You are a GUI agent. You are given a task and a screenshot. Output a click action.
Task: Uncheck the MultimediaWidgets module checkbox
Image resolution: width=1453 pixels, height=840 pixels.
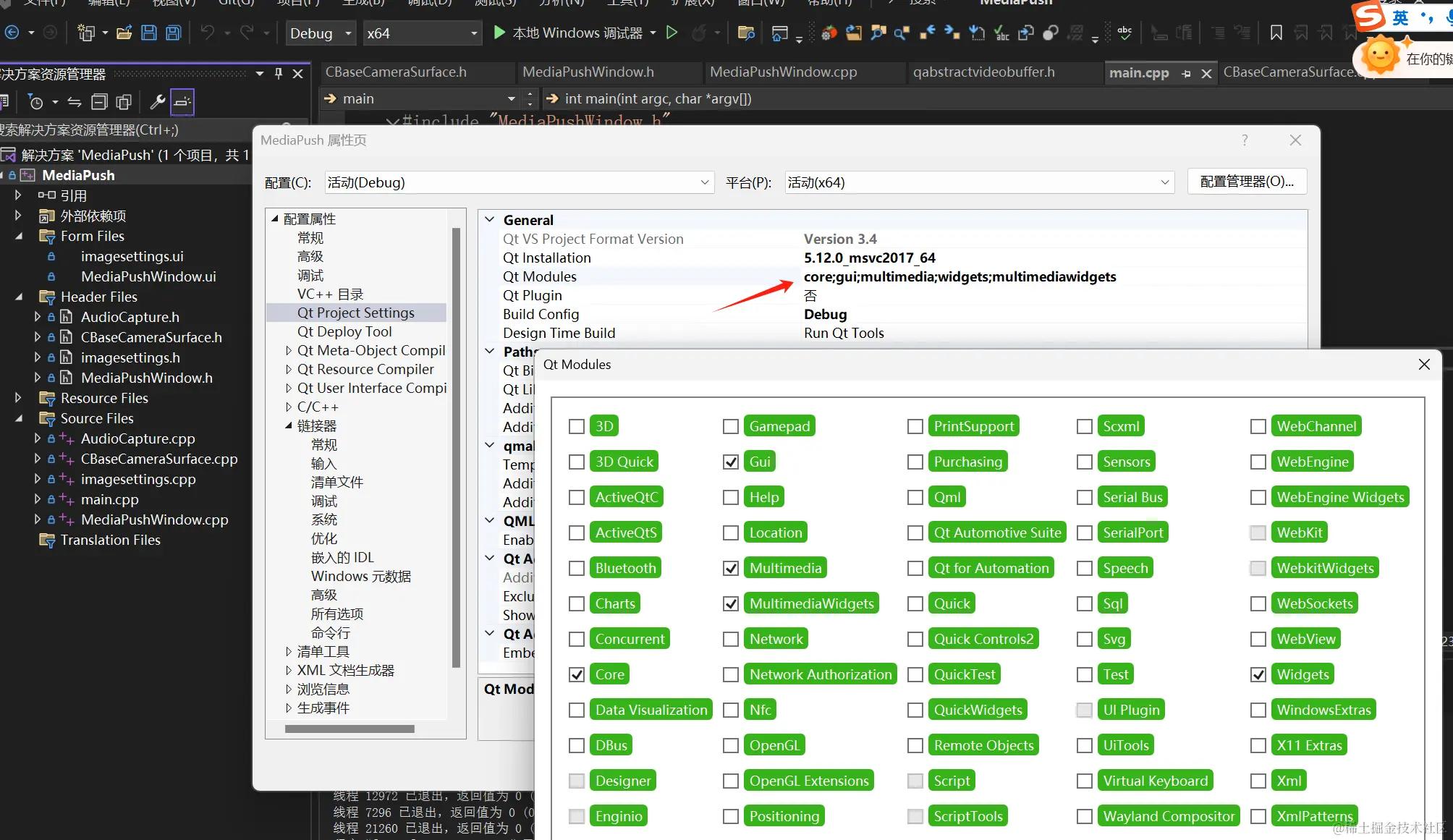[731, 603]
